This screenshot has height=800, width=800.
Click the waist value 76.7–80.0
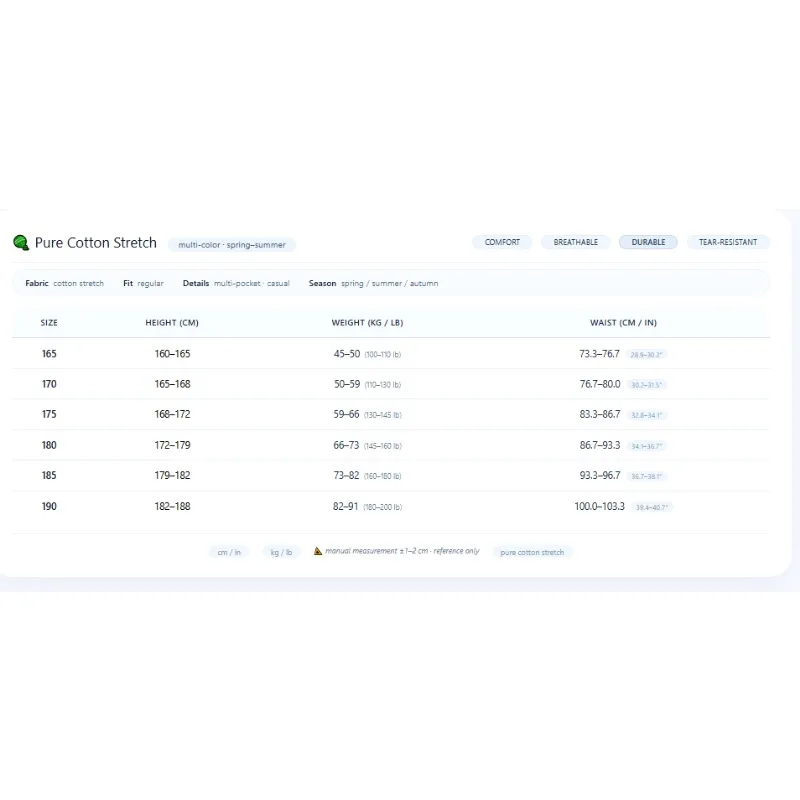tap(600, 384)
